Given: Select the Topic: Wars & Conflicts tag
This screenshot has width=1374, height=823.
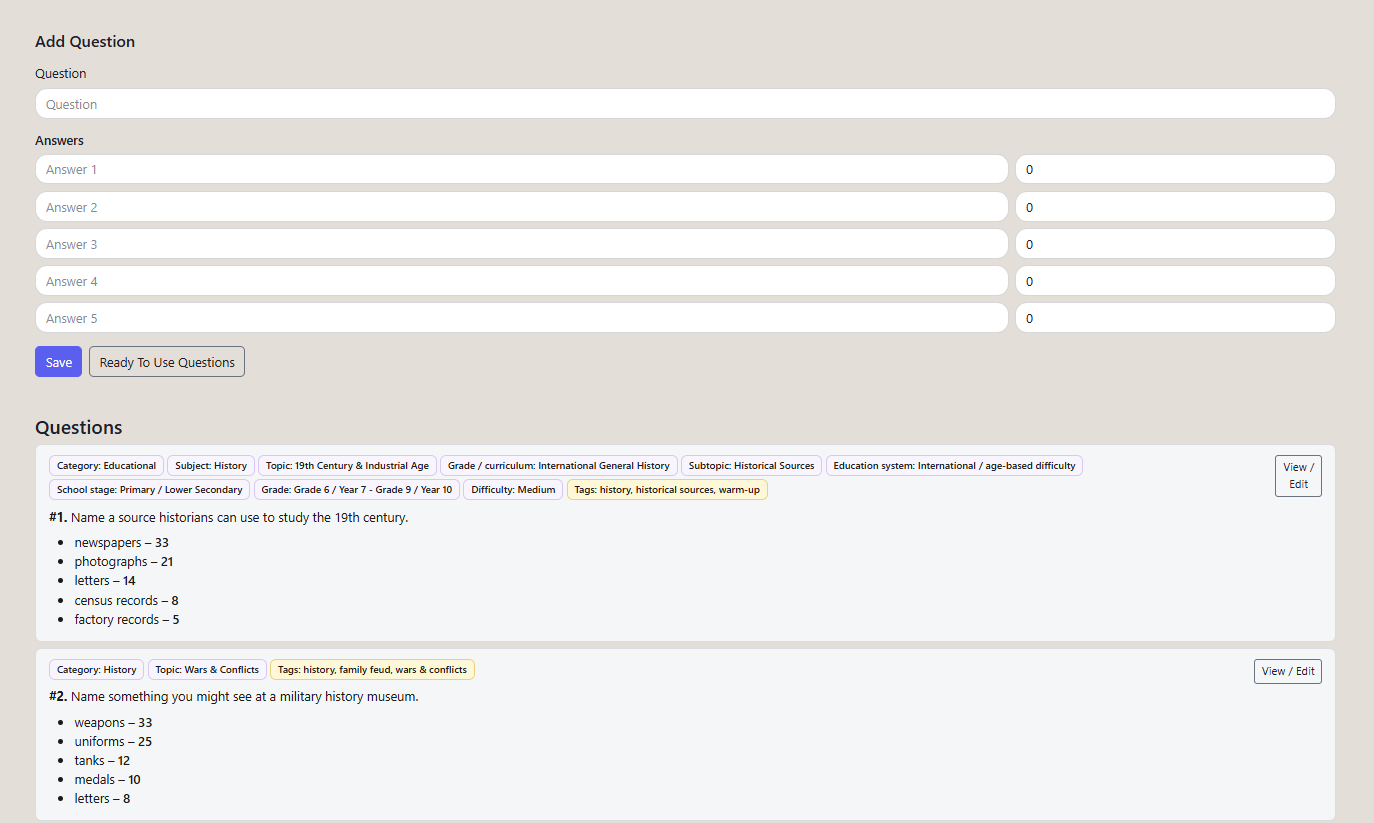Looking at the screenshot, I should pos(207,670).
